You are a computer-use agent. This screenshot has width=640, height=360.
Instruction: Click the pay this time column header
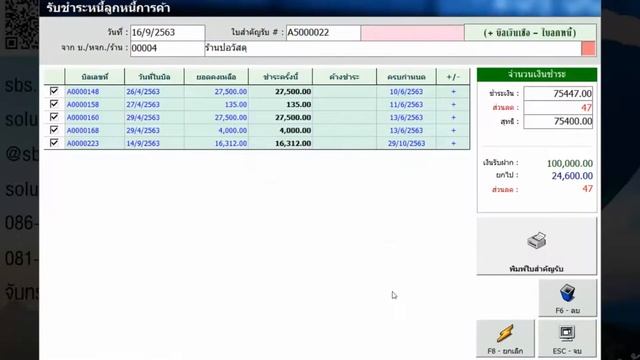[280, 77]
